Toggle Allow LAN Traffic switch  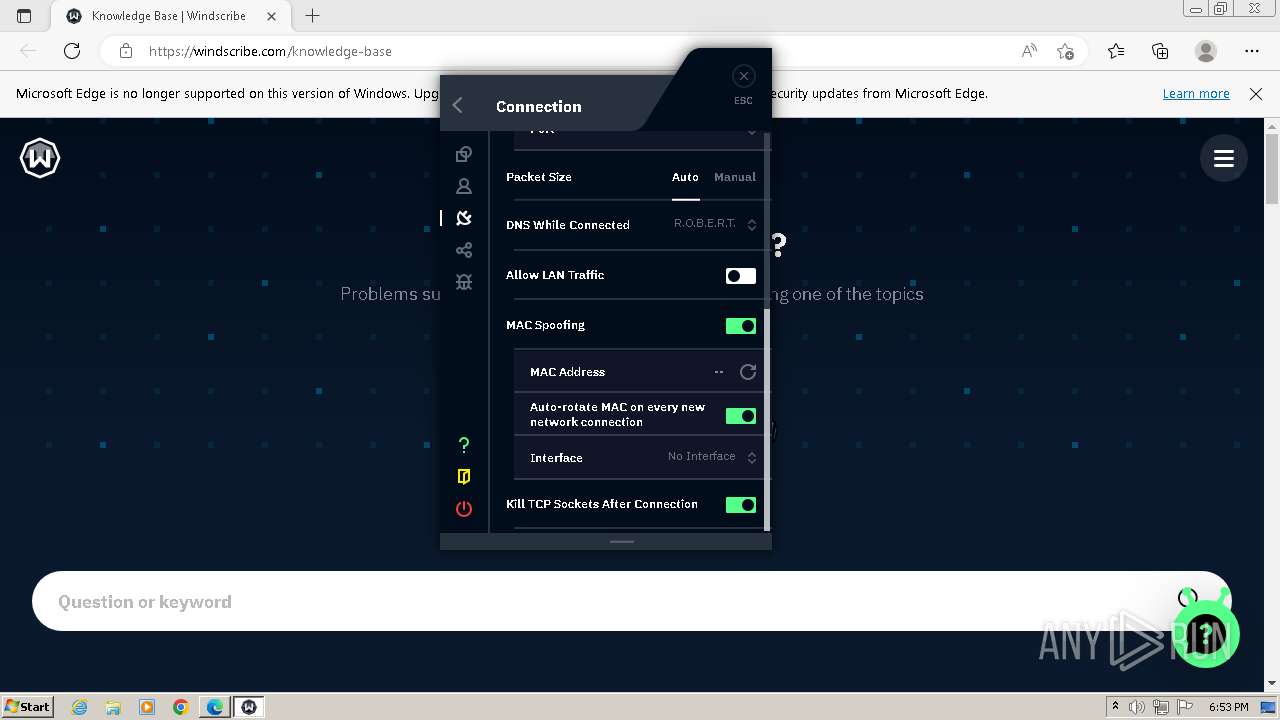(x=741, y=276)
